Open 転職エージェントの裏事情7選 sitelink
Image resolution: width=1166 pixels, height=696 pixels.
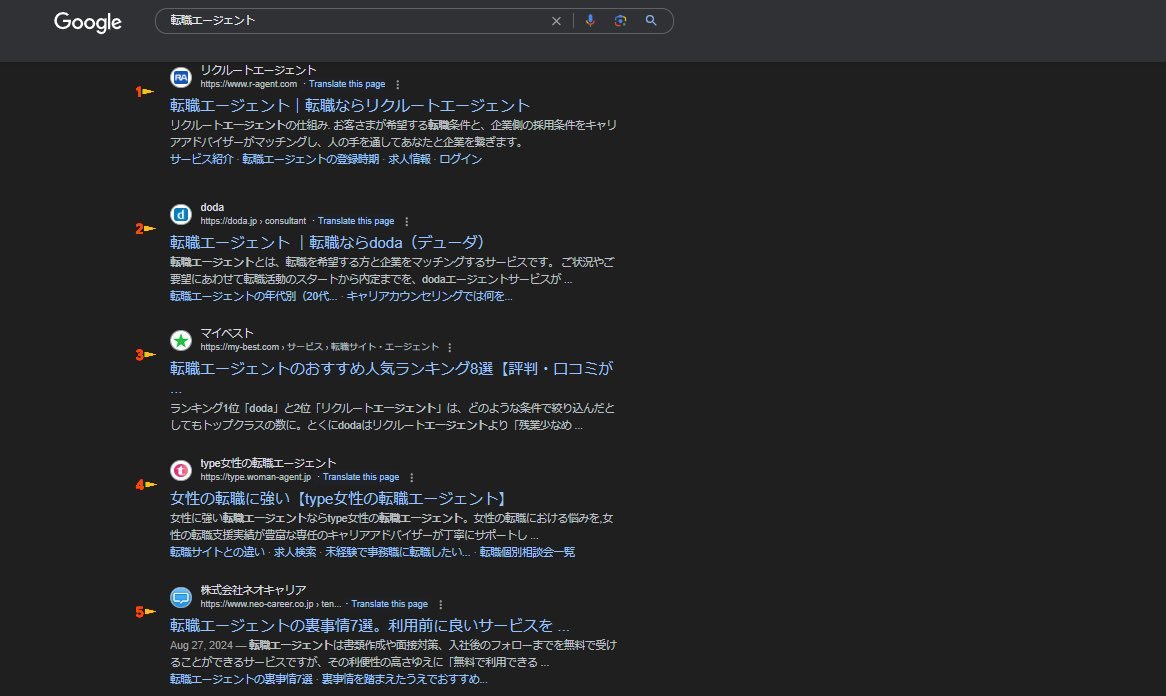coord(241,679)
